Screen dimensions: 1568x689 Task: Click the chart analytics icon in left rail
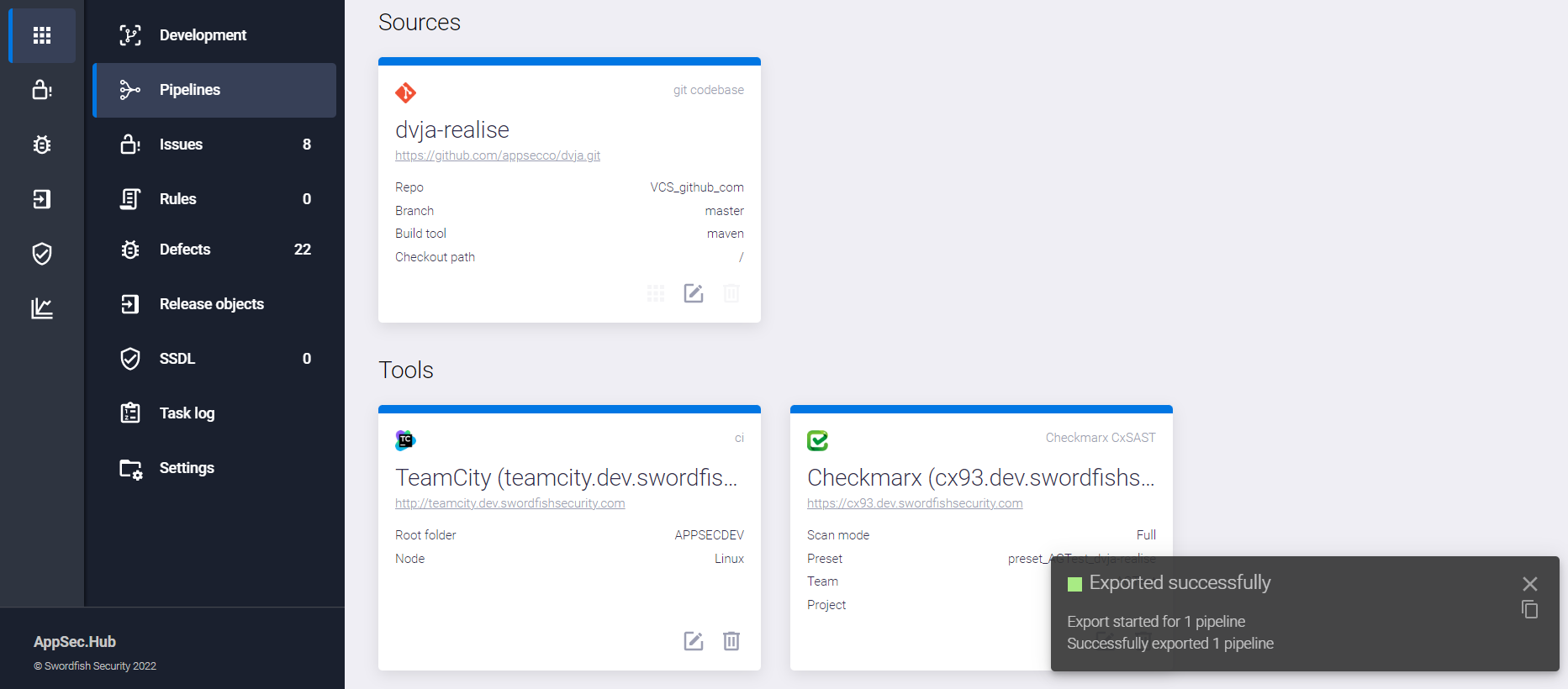pos(42,308)
